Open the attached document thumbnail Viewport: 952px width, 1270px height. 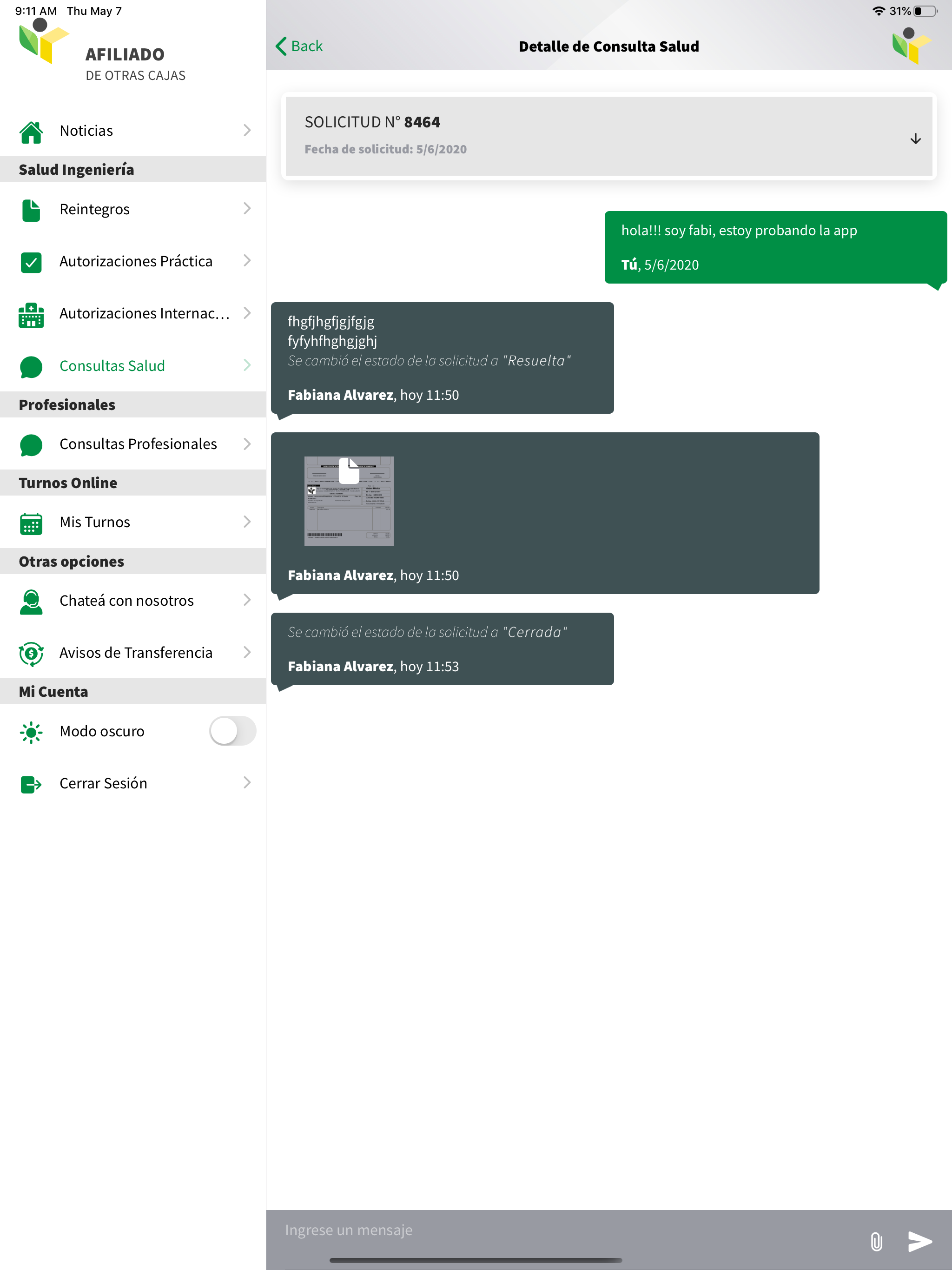click(349, 501)
